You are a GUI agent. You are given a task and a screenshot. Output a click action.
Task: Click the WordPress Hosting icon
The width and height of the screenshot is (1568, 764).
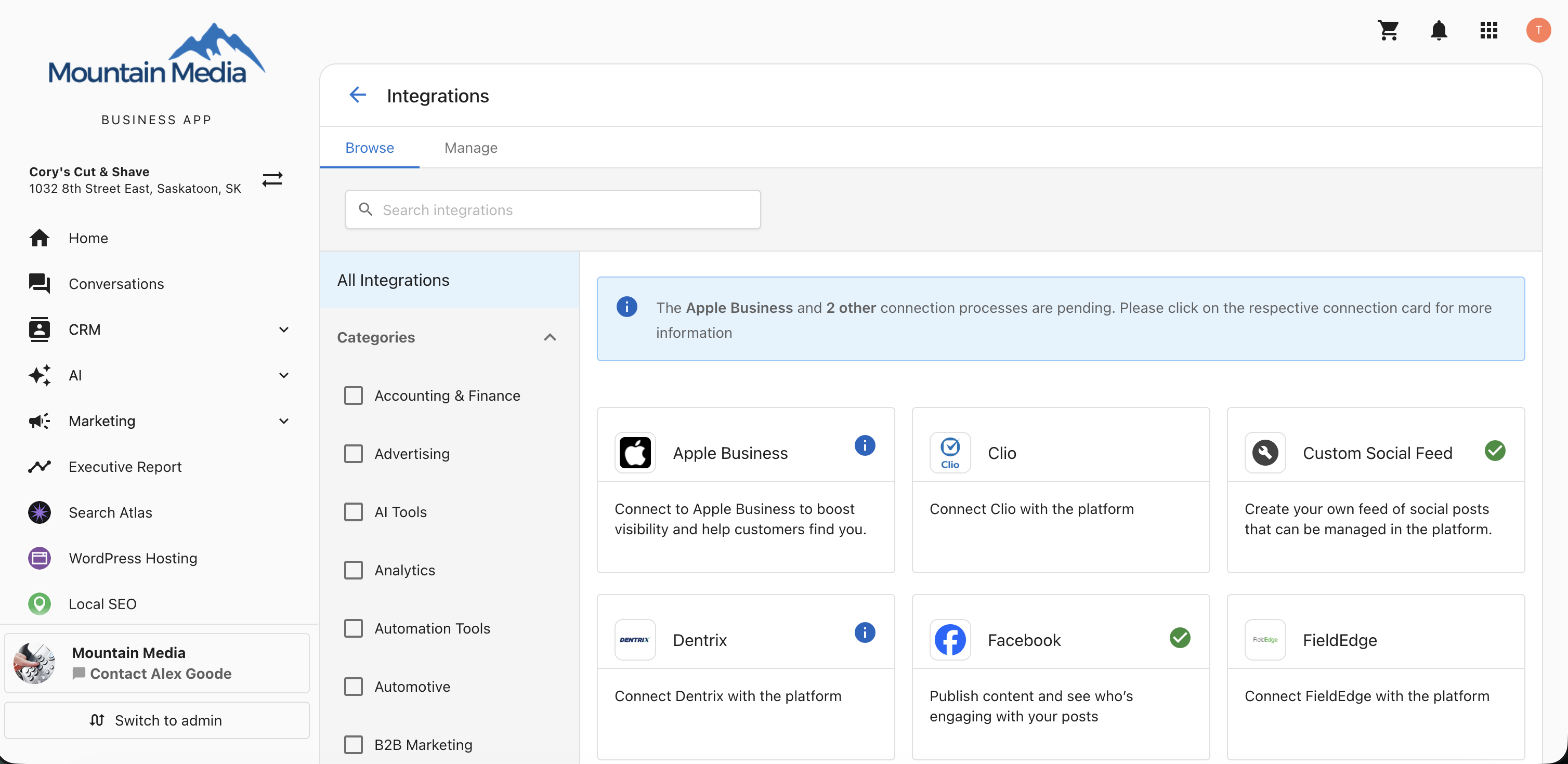tap(40, 558)
